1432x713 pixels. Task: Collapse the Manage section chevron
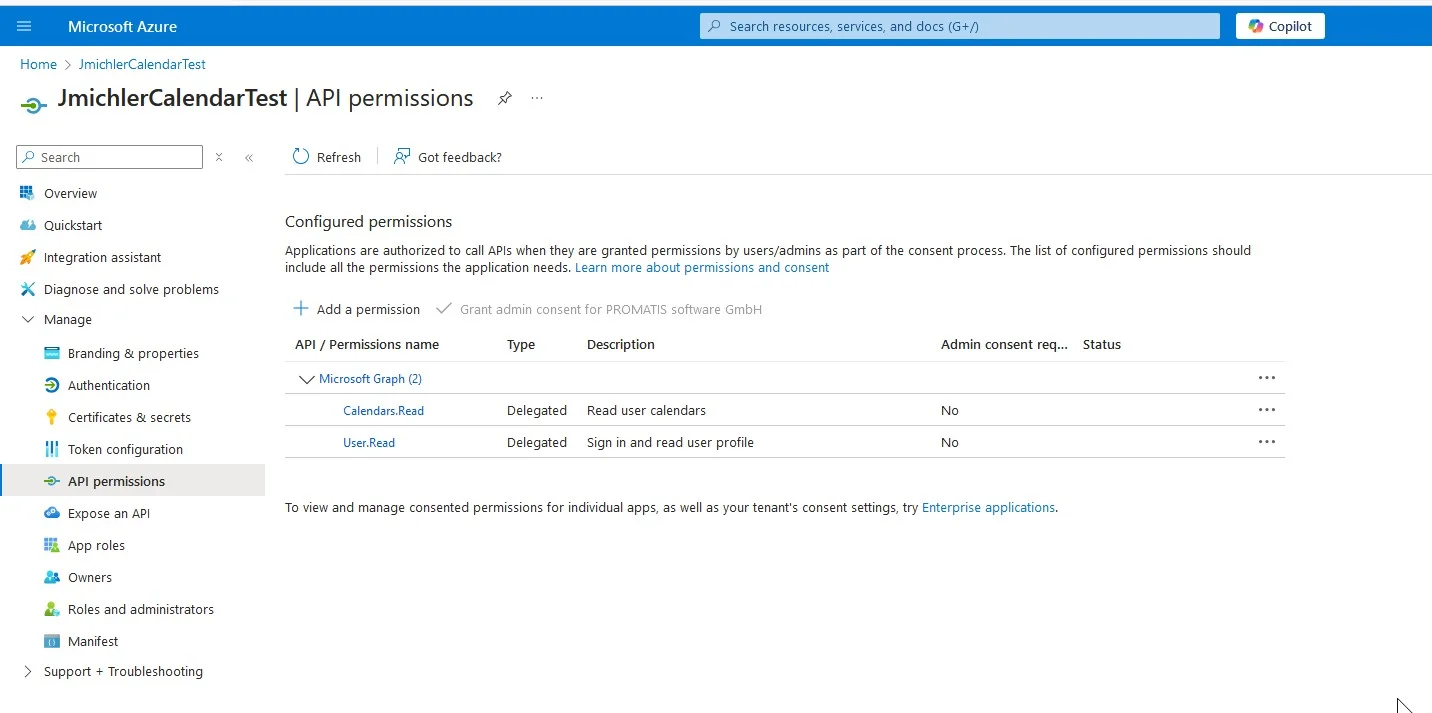point(27,320)
